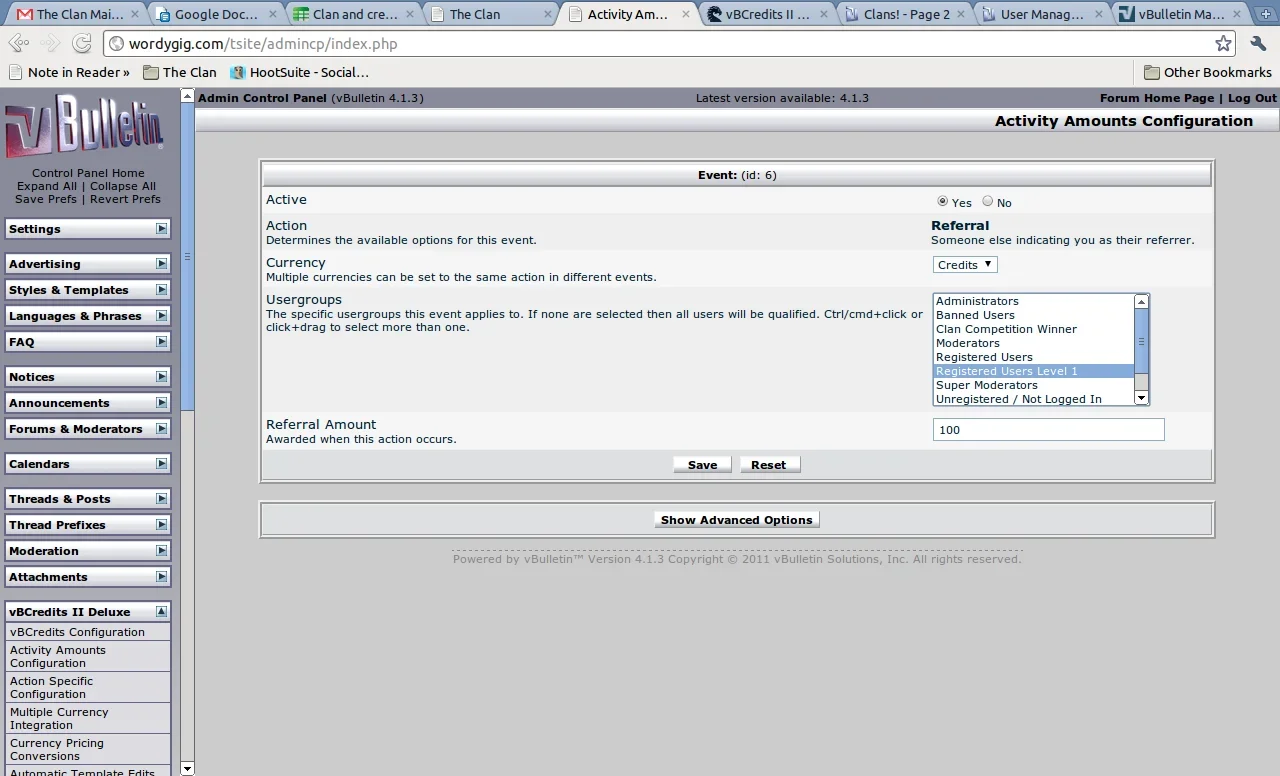This screenshot has width=1280, height=776.
Task: Select Registered Users Level 1 usergroup
Action: pos(1033,371)
